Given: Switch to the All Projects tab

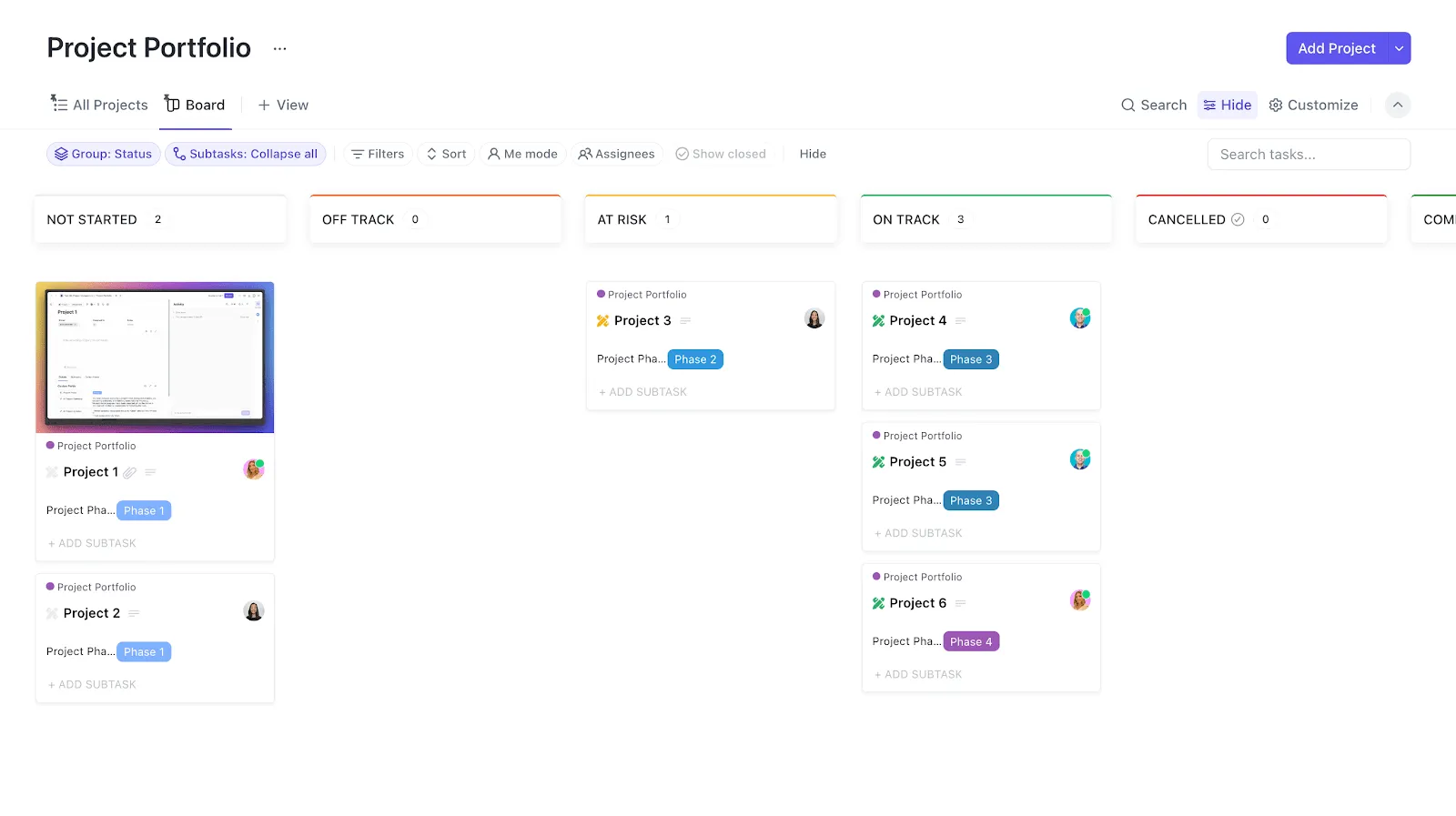Looking at the screenshot, I should point(99,105).
